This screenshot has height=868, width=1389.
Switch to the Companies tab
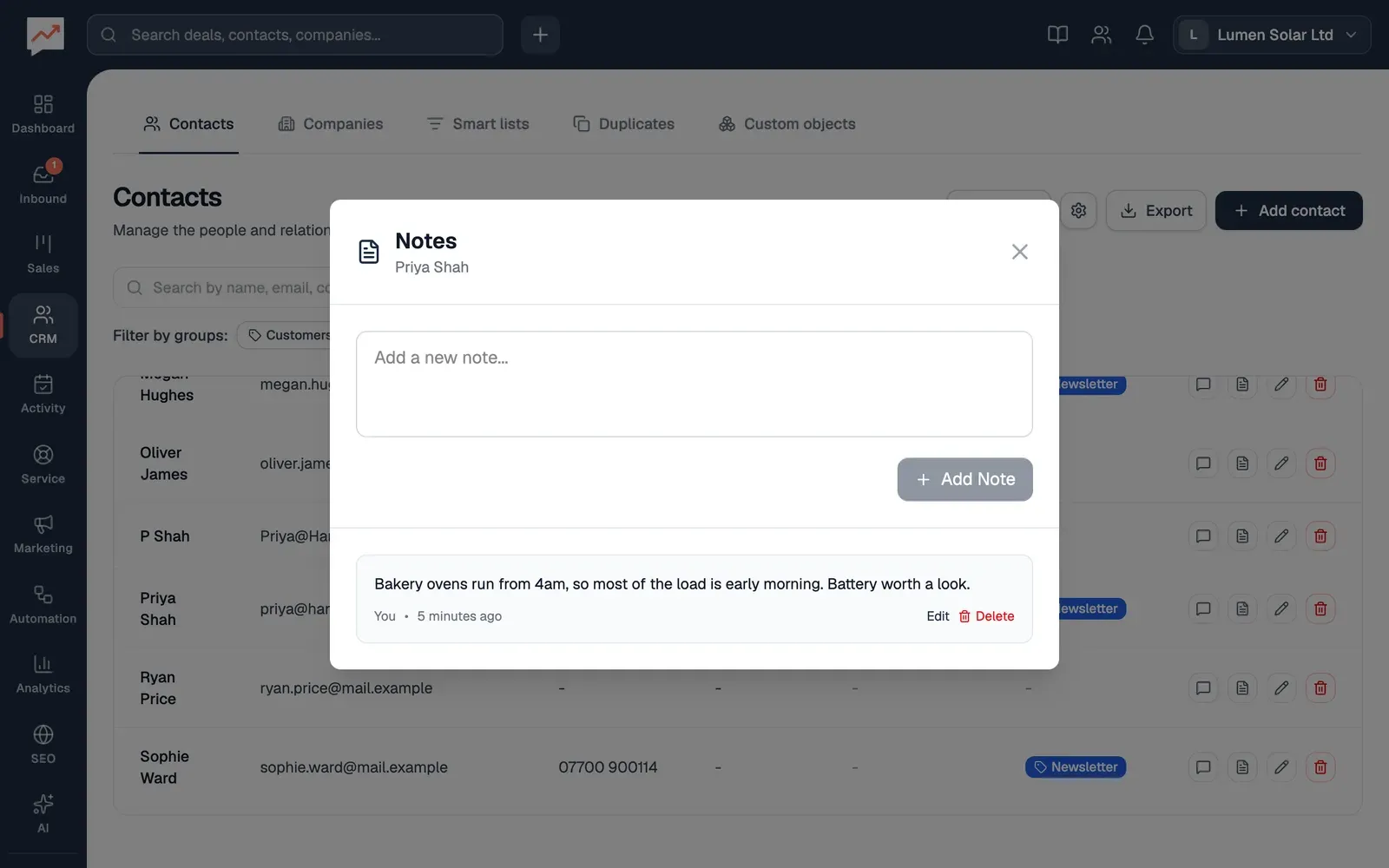click(x=331, y=124)
